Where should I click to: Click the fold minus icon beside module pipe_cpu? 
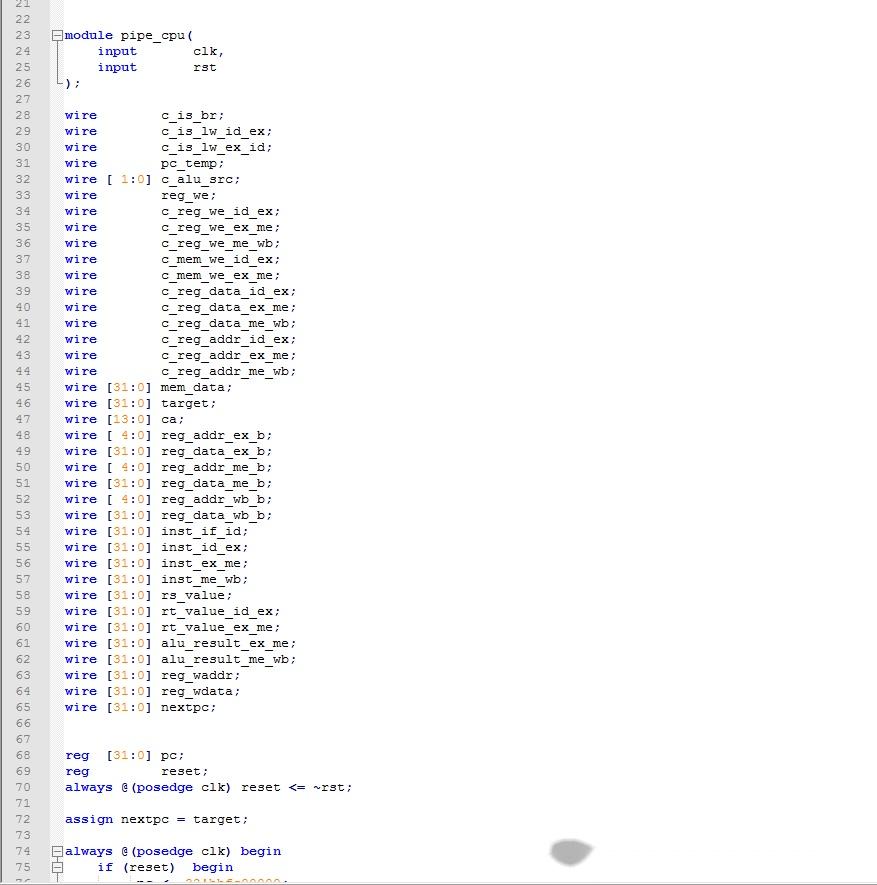point(56,35)
